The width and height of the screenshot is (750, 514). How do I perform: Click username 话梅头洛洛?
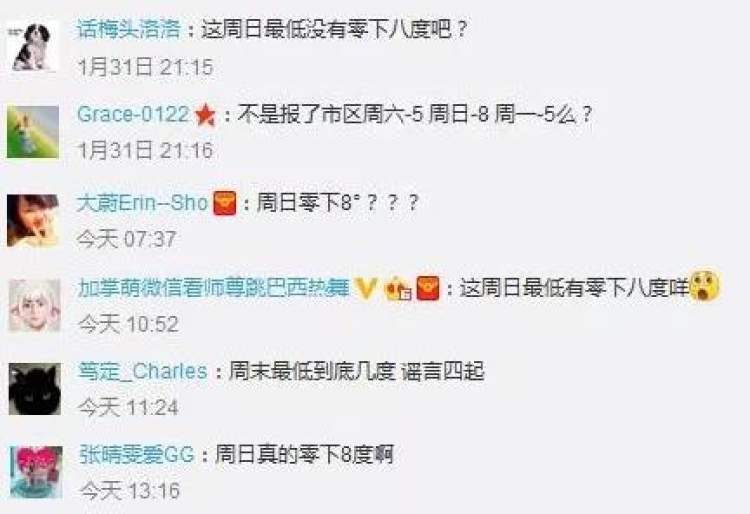[x=129, y=30]
